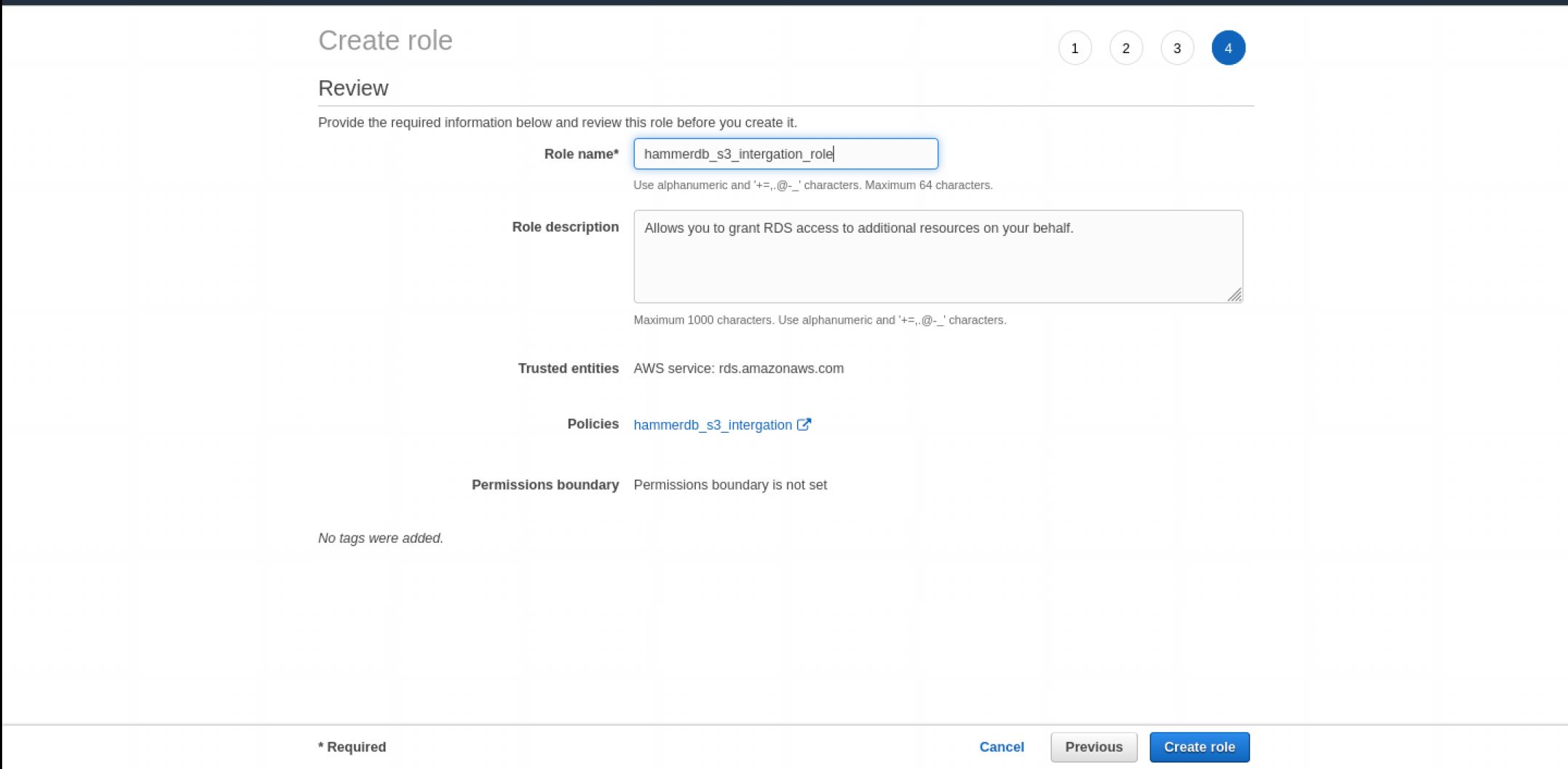The width and height of the screenshot is (1568, 769).
Task: Select the Create role page heading
Action: (x=385, y=41)
